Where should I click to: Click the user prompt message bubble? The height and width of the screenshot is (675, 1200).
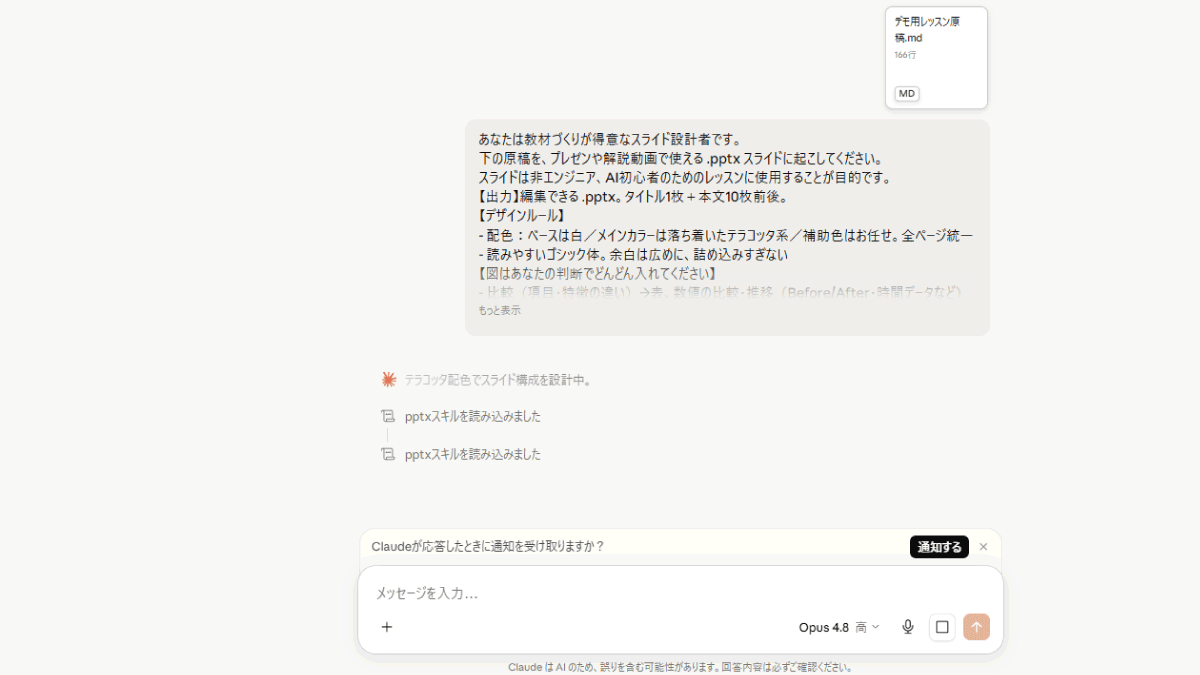tap(728, 228)
